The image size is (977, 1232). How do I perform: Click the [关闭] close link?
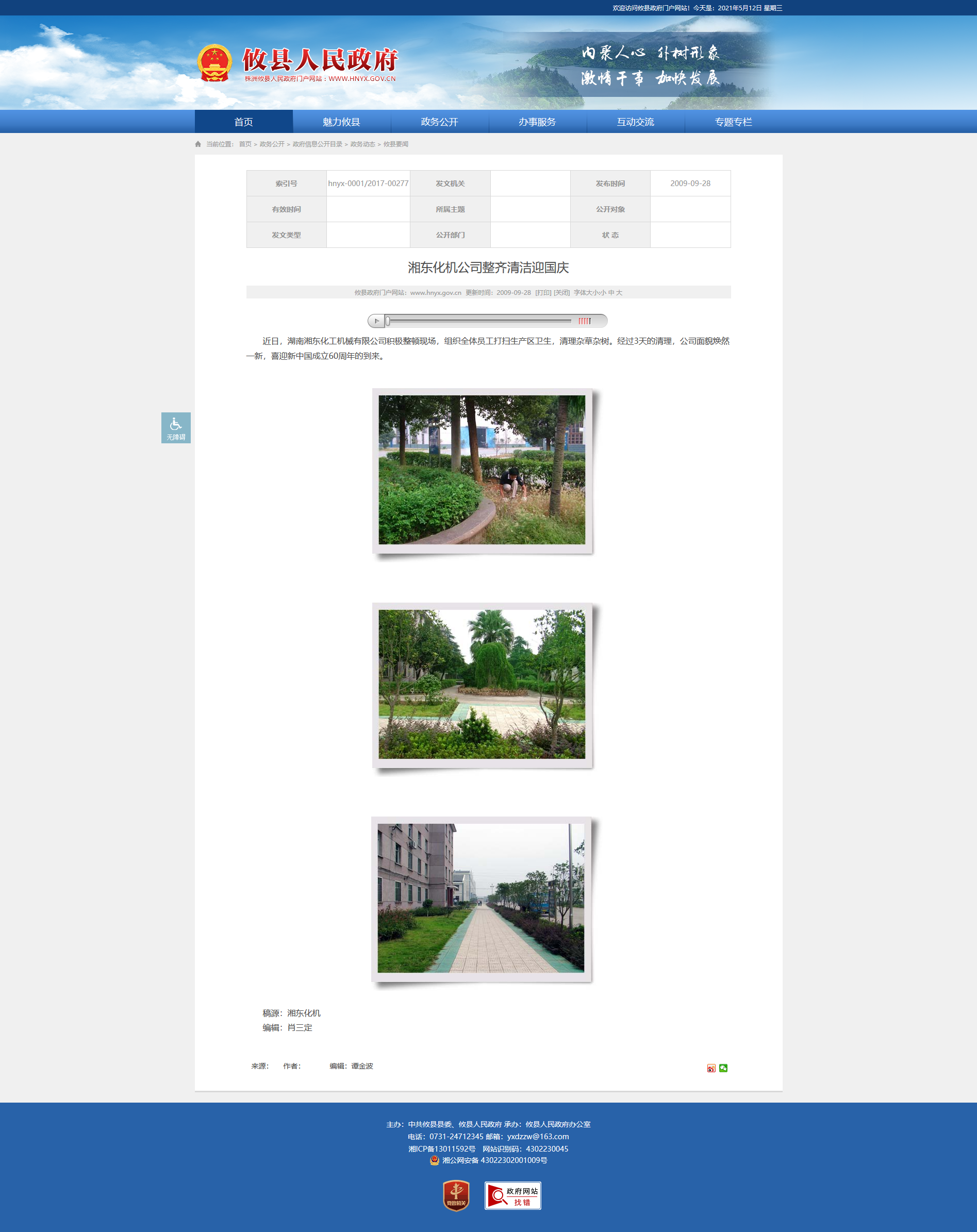pos(561,293)
